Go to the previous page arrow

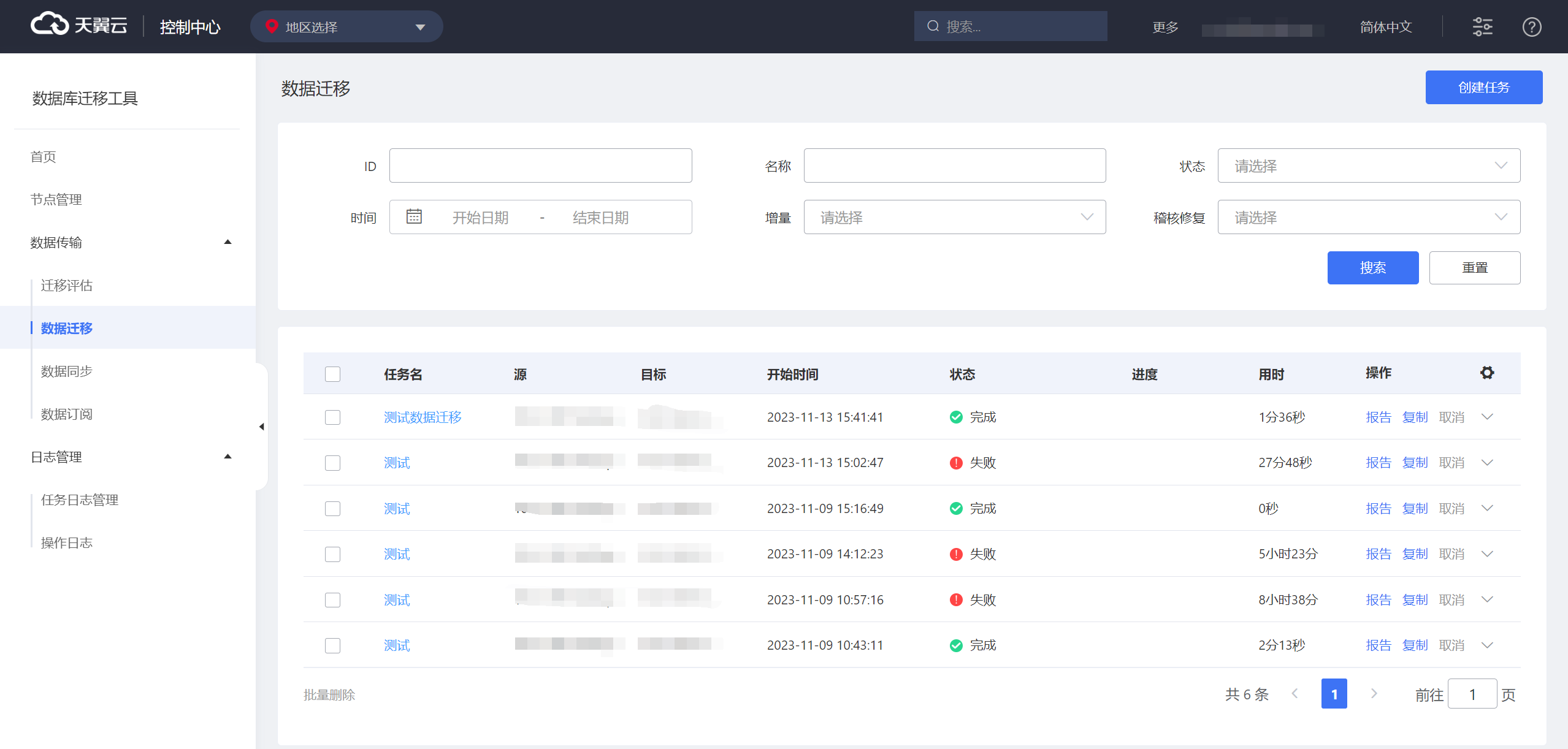click(x=1295, y=693)
